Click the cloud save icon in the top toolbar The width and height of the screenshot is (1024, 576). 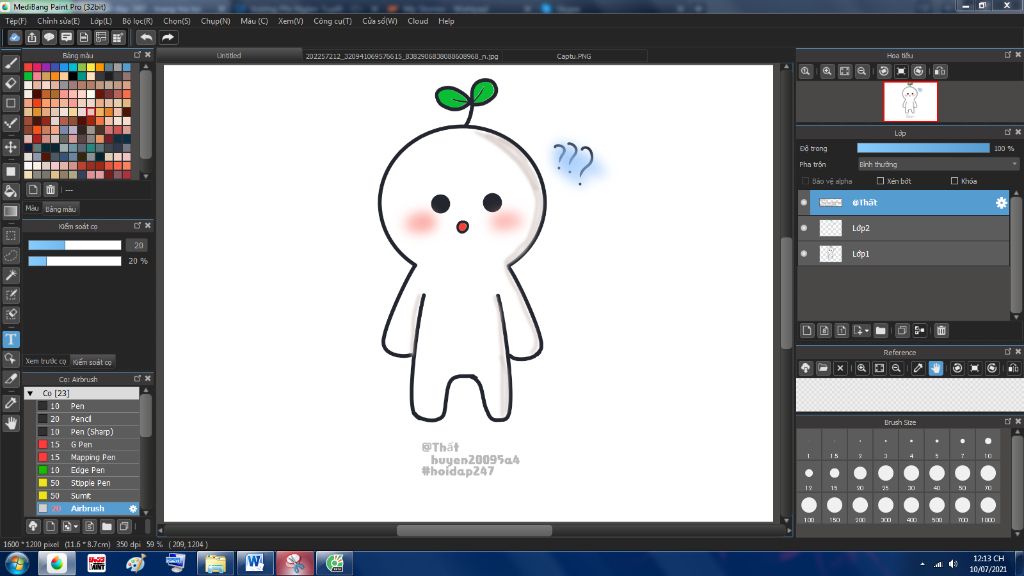click(14, 37)
